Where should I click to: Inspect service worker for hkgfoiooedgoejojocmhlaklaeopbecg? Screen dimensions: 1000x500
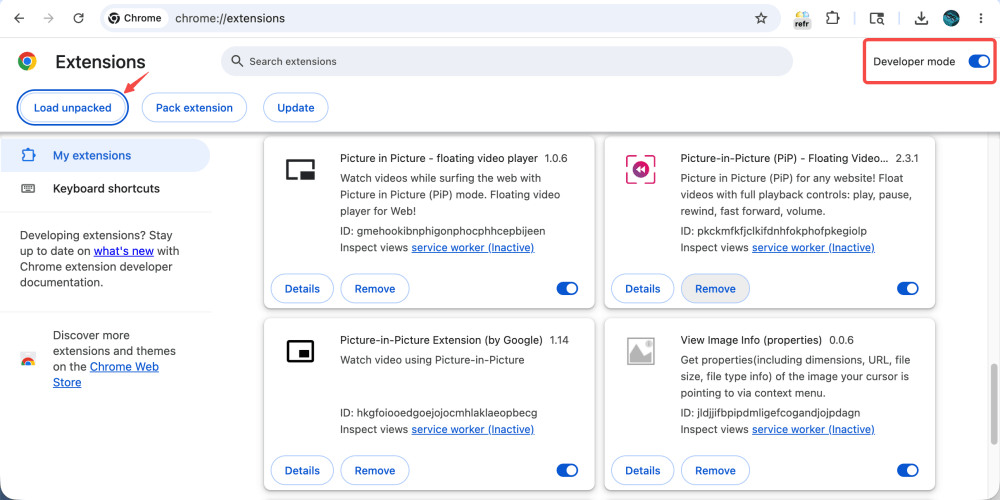click(x=473, y=429)
